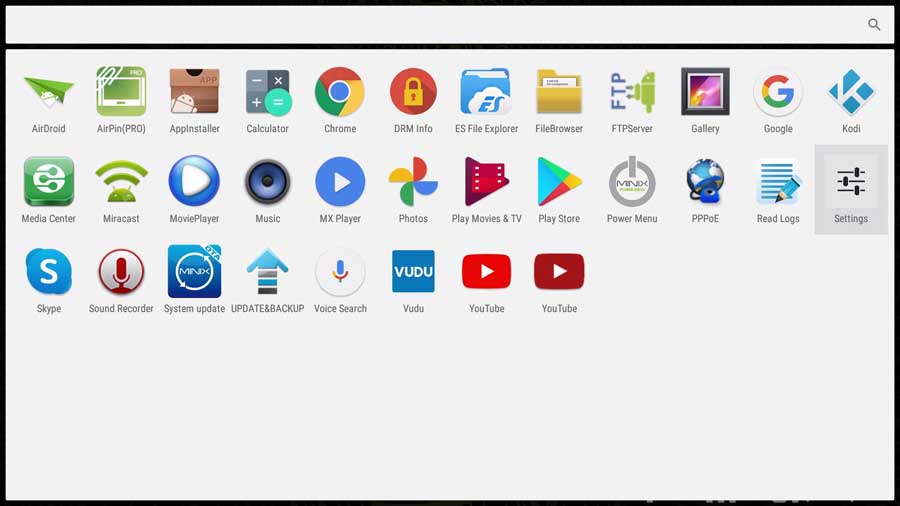The width and height of the screenshot is (900, 506).
Task: Open the highlighted Settings app
Action: point(851,189)
